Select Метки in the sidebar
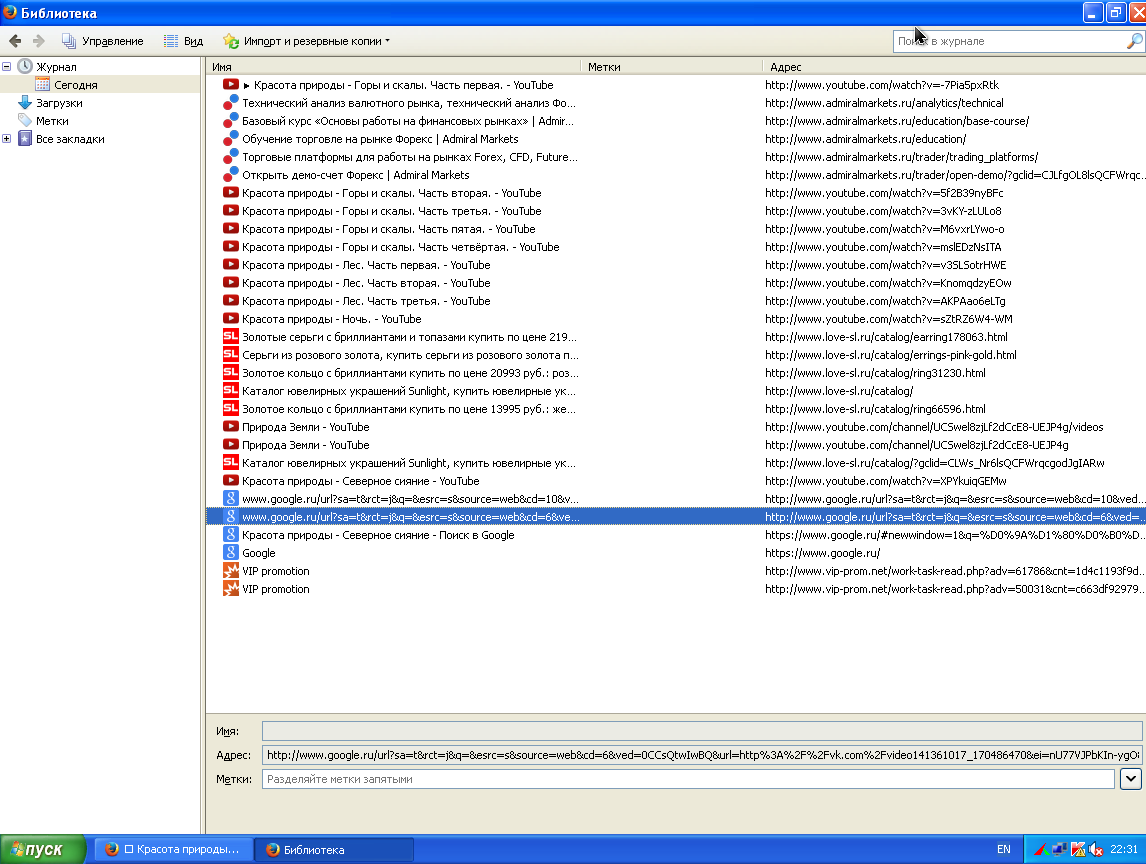Image resolution: width=1146 pixels, height=864 pixels. point(52,121)
